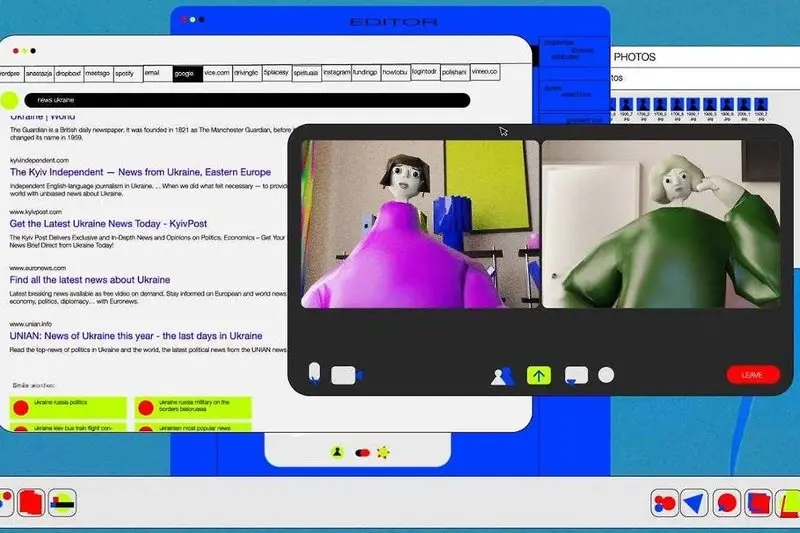Switch to the instagram browser tab
Viewport: 800px width, 533px height.
[x=337, y=73]
